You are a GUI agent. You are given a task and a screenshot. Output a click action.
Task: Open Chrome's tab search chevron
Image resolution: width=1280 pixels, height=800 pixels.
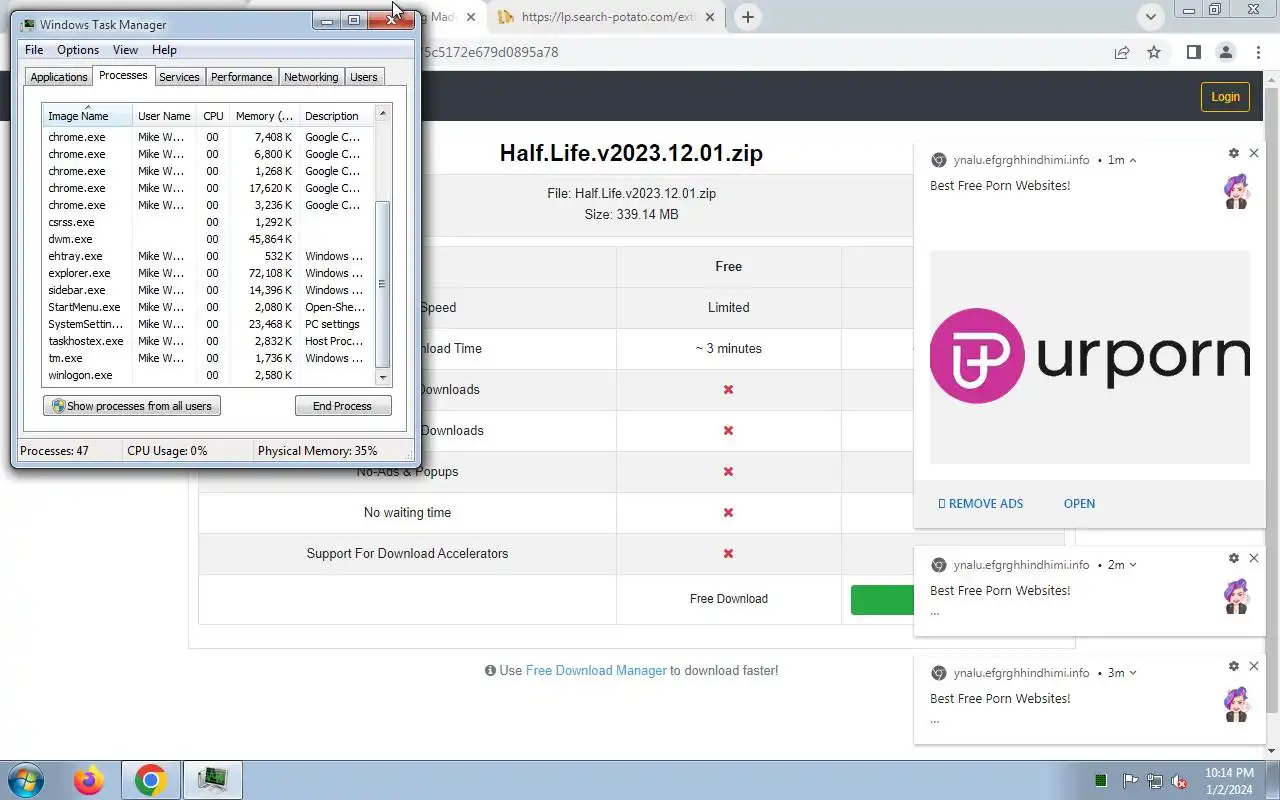[x=1151, y=16]
